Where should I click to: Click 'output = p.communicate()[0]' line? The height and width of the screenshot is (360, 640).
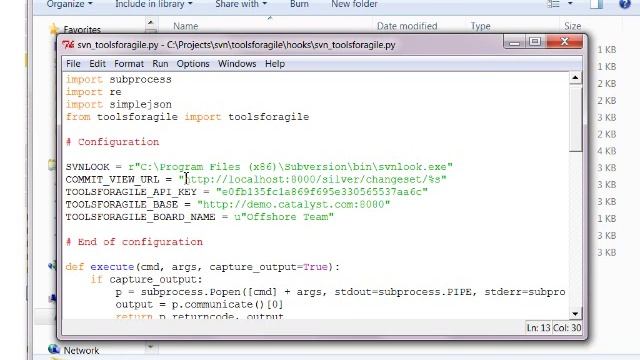199,304
